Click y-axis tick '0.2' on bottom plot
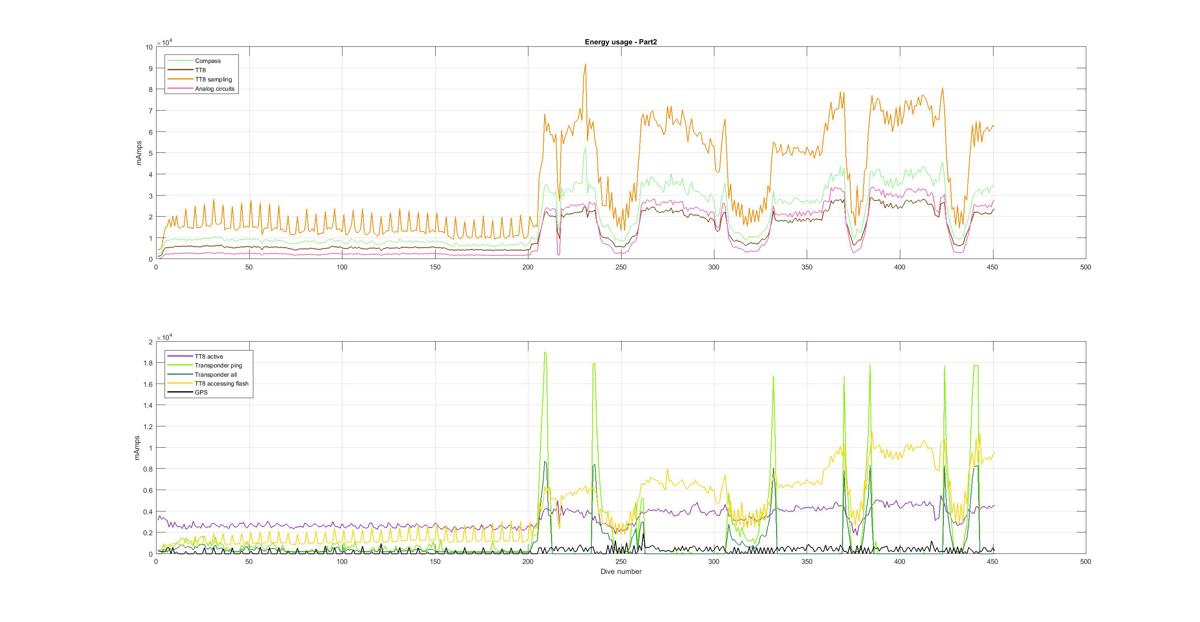The width and height of the screenshot is (1200, 622). 148,533
